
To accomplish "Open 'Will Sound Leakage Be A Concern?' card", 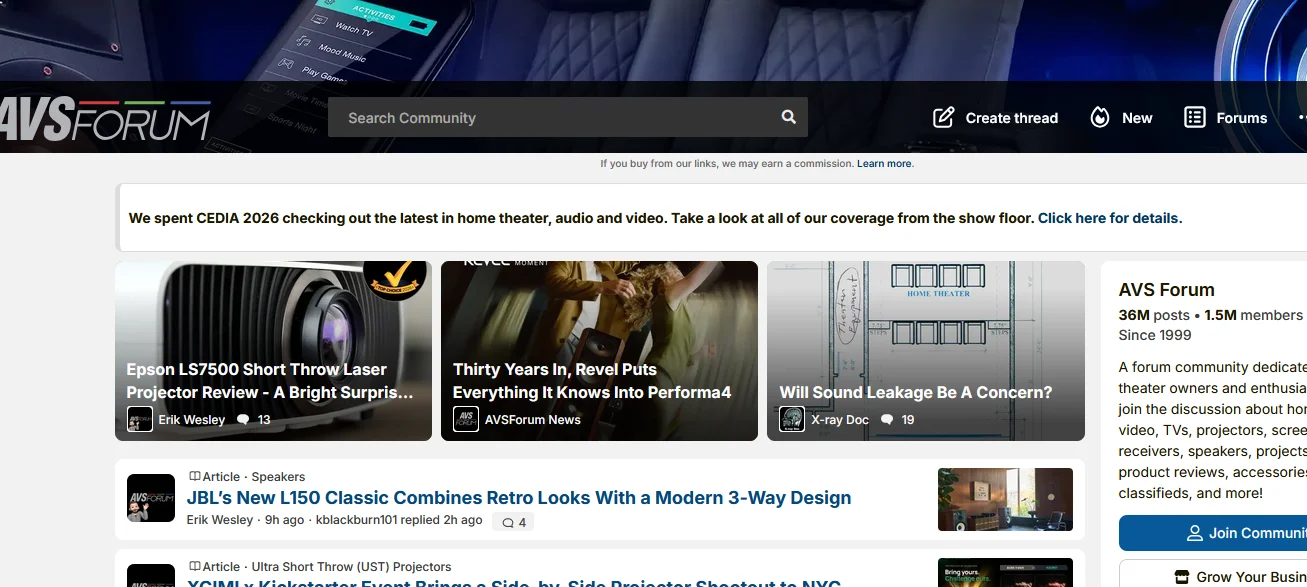I will click(926, 351).
